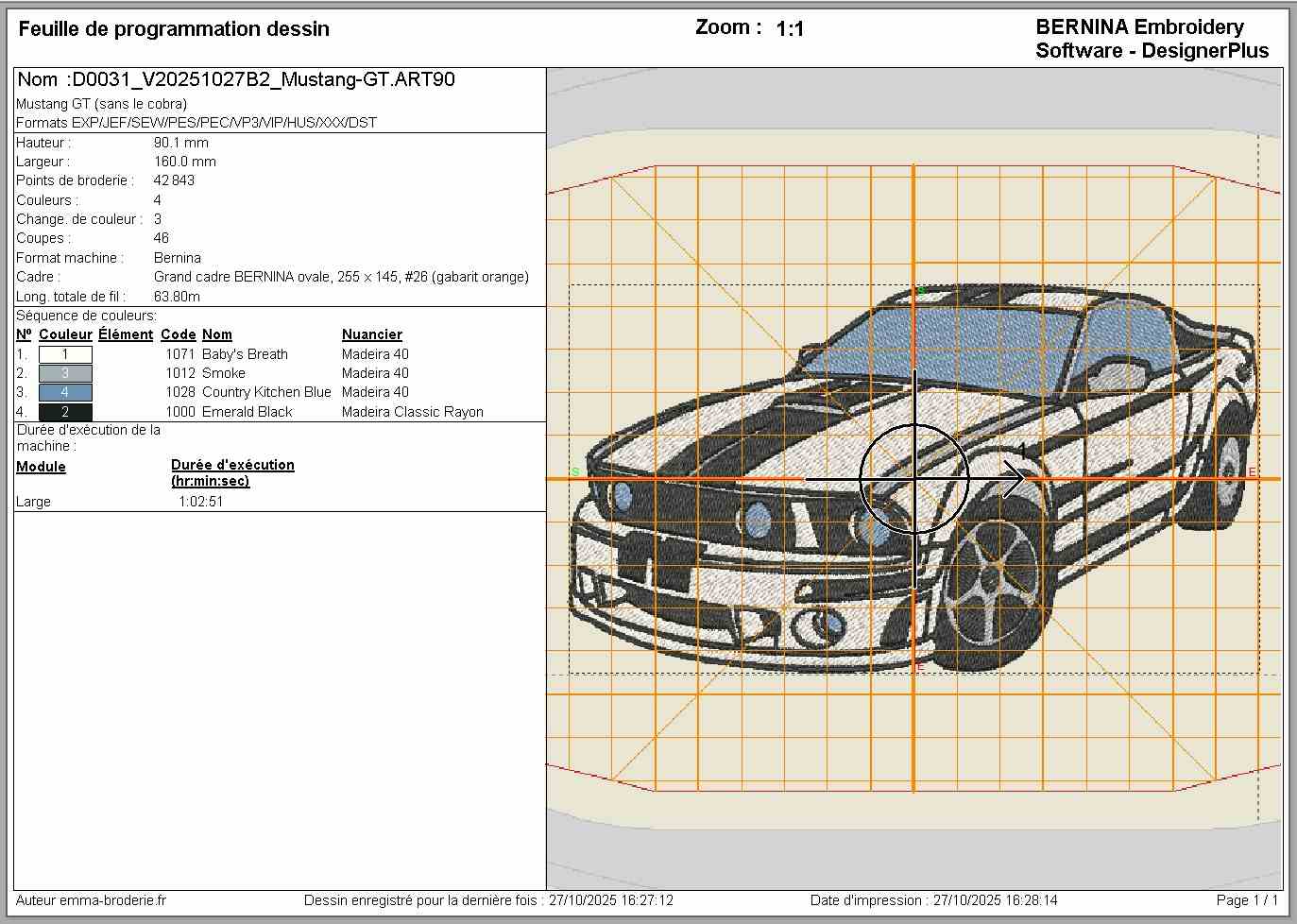
Task: Click the Page 1 / 1 indicator
Action: pos(1247,900)
